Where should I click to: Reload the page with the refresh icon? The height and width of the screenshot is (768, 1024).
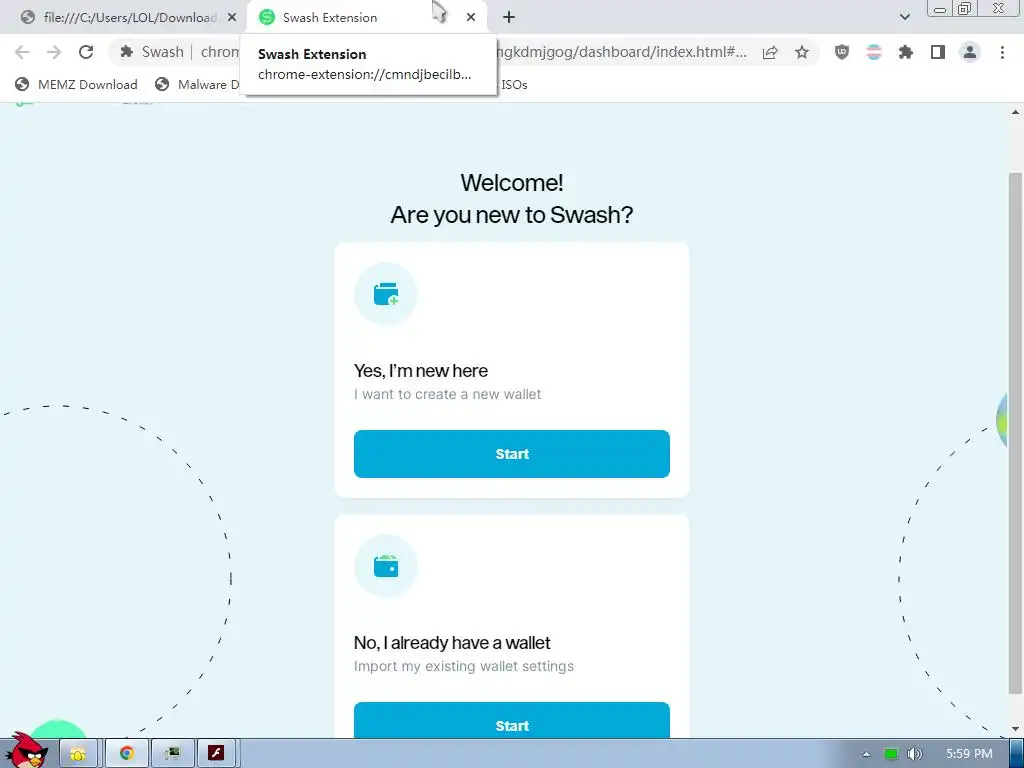click(x=86, y=52)
